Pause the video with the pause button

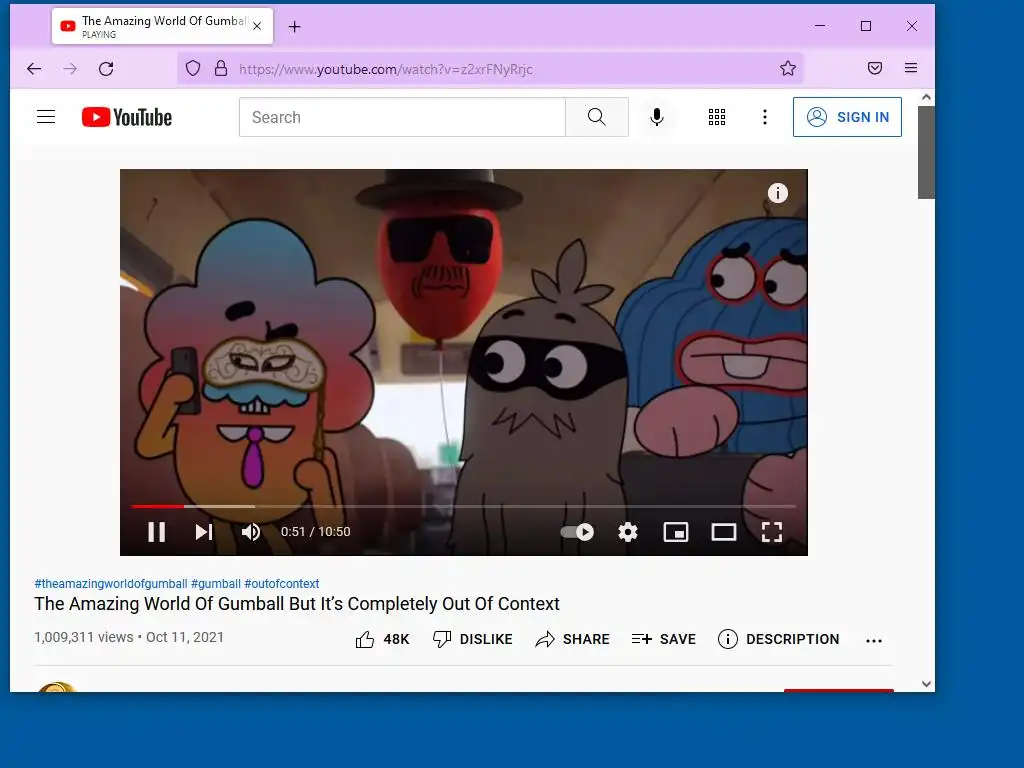tap(157, 532)
